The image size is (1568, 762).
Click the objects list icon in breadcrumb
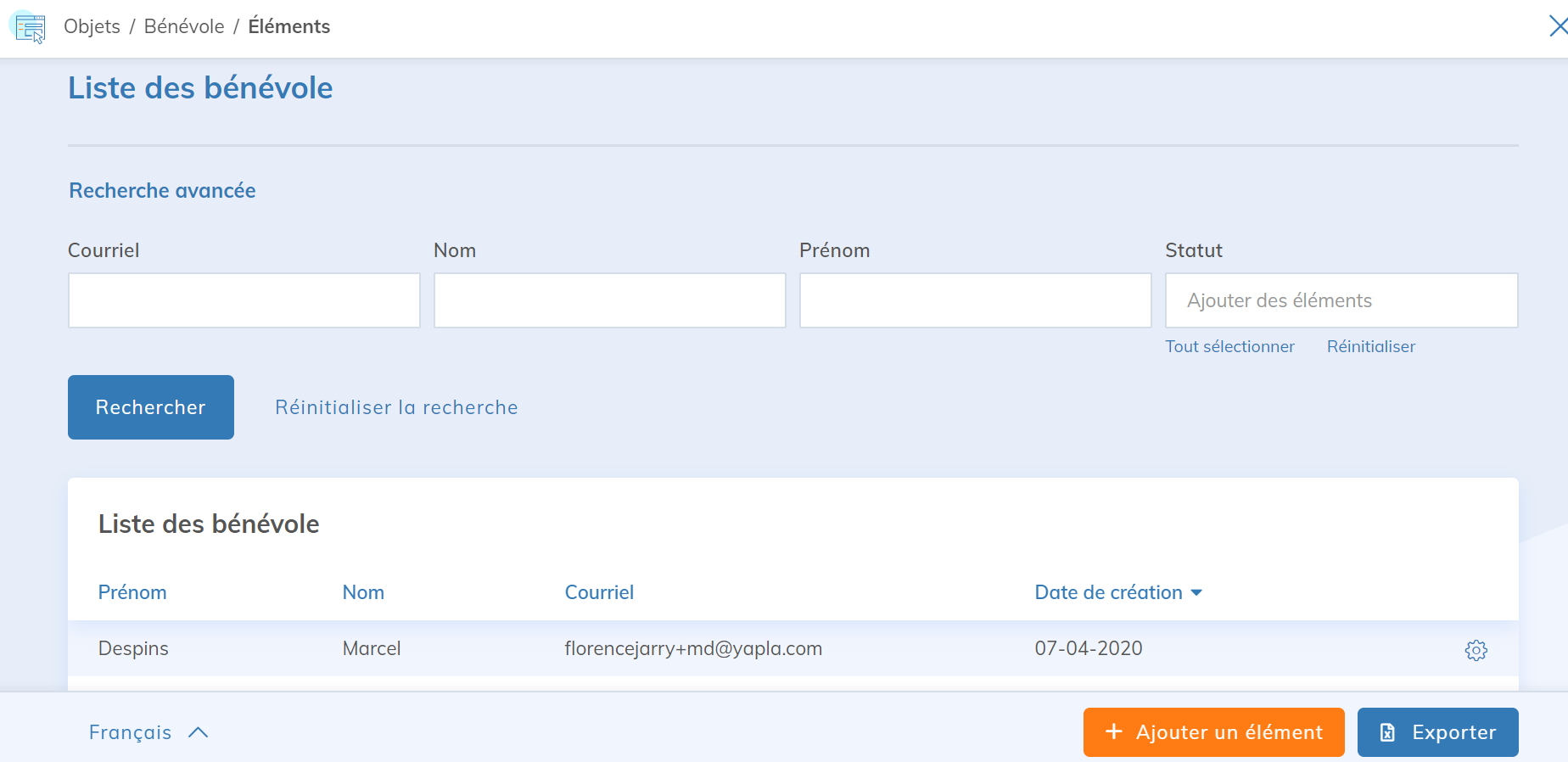30,28
